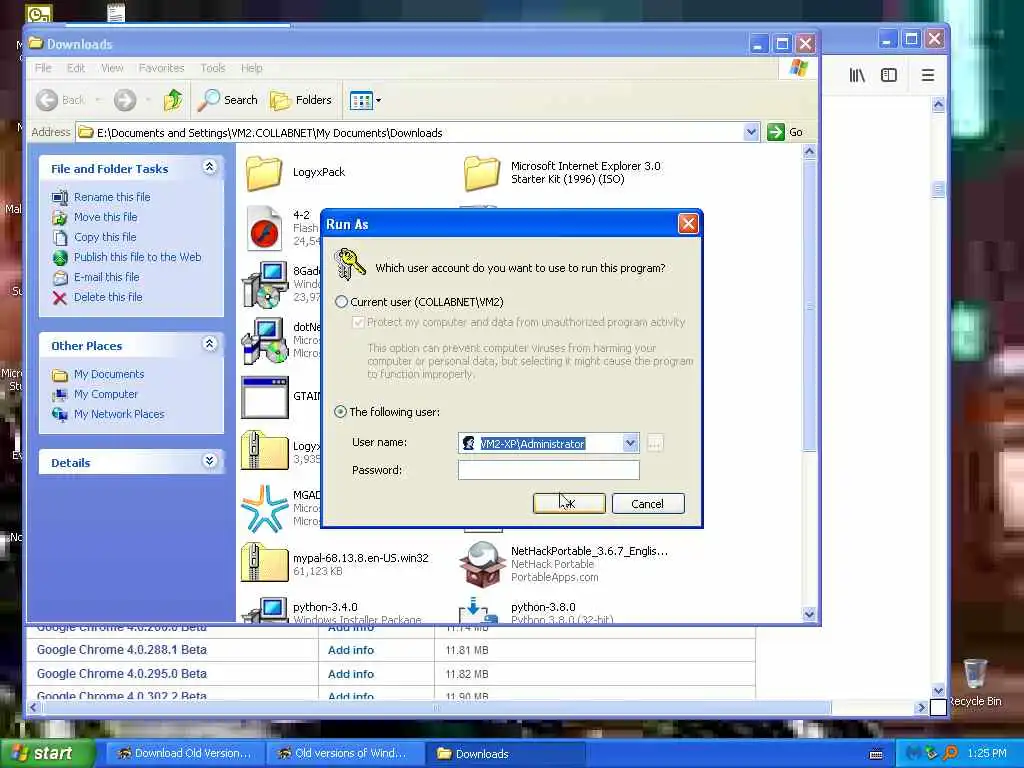
Task: Open the Edit menu
Action: pyautogui.click(x=76, y=68)
